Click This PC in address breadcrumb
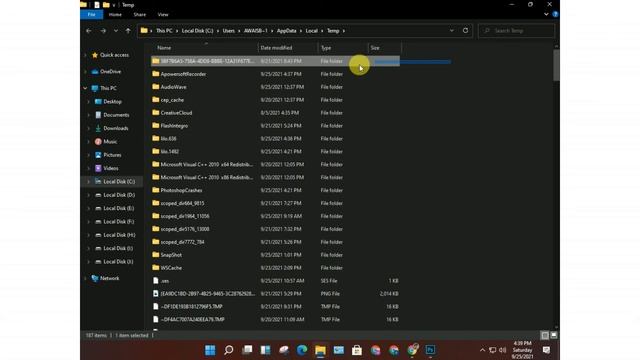 pos(164,31)
